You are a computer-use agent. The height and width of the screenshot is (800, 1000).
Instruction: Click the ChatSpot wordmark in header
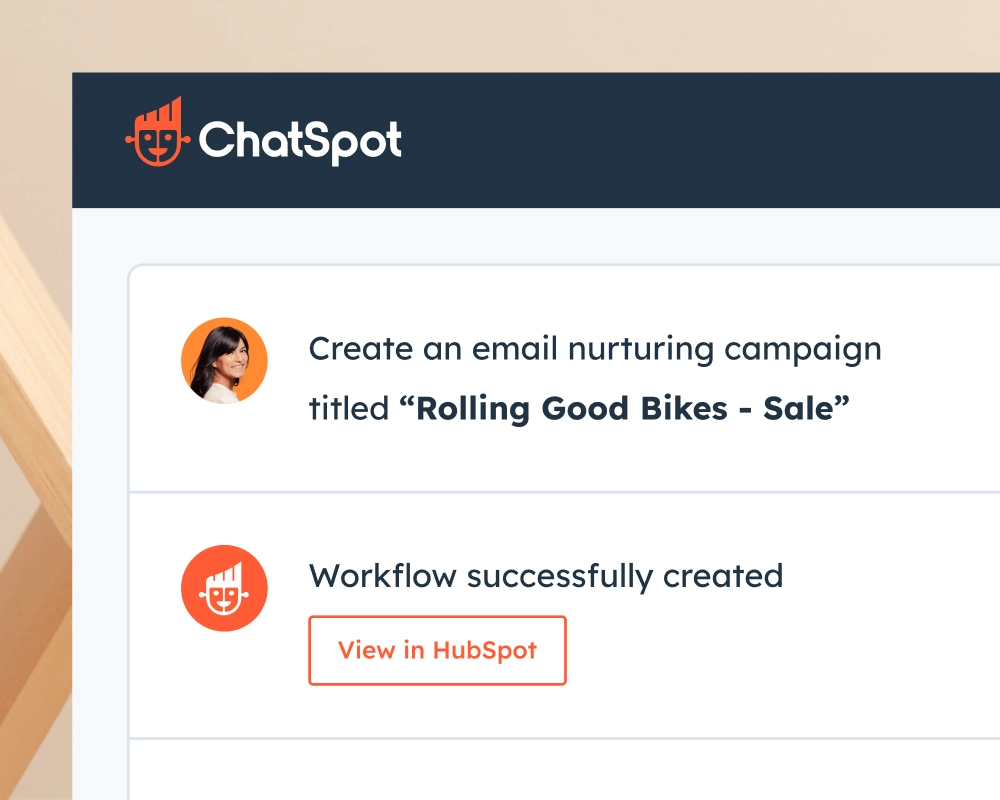[300, 140]
